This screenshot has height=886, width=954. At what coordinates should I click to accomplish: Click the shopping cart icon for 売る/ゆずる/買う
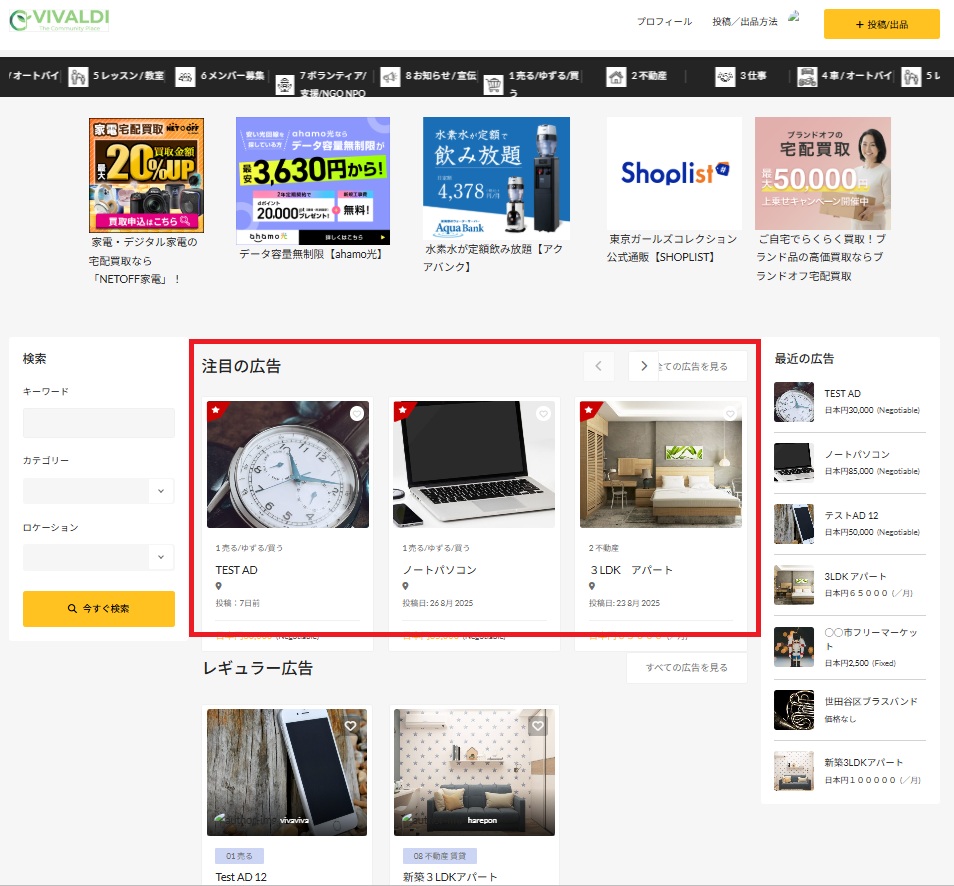pyautogui.click(x=493, y=84)
